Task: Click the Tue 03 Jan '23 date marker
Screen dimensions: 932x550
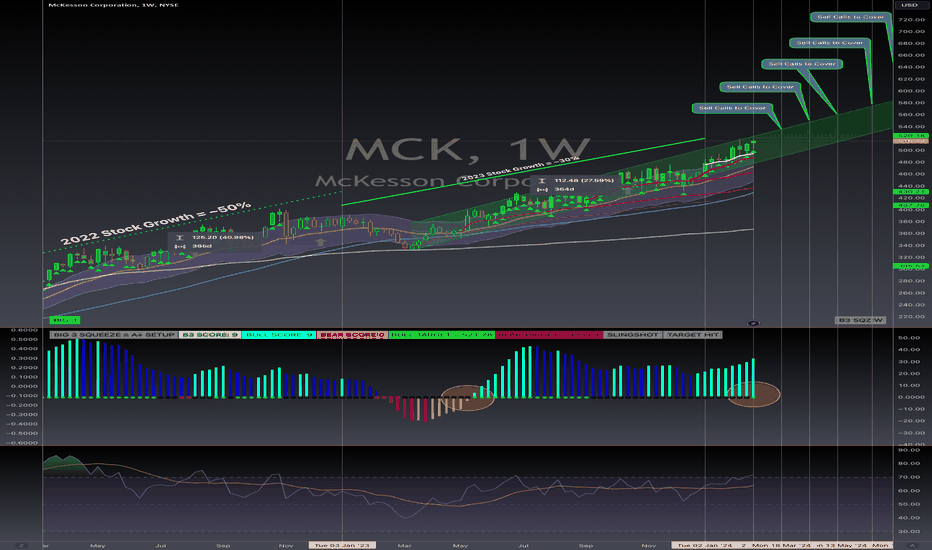Action: [342, 545]
